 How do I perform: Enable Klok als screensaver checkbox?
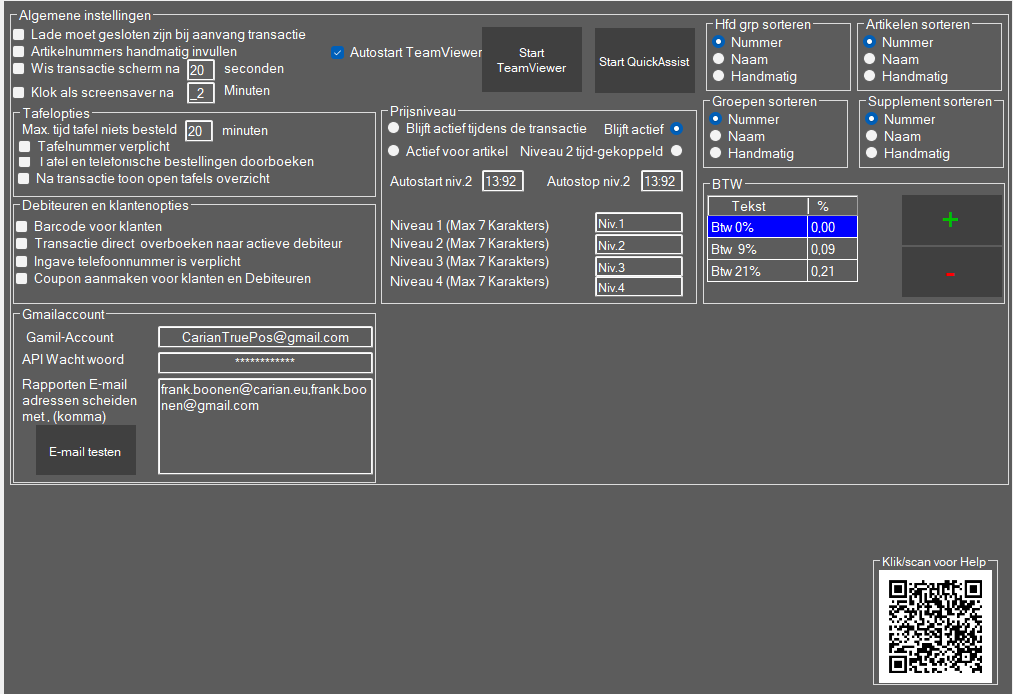19,92
